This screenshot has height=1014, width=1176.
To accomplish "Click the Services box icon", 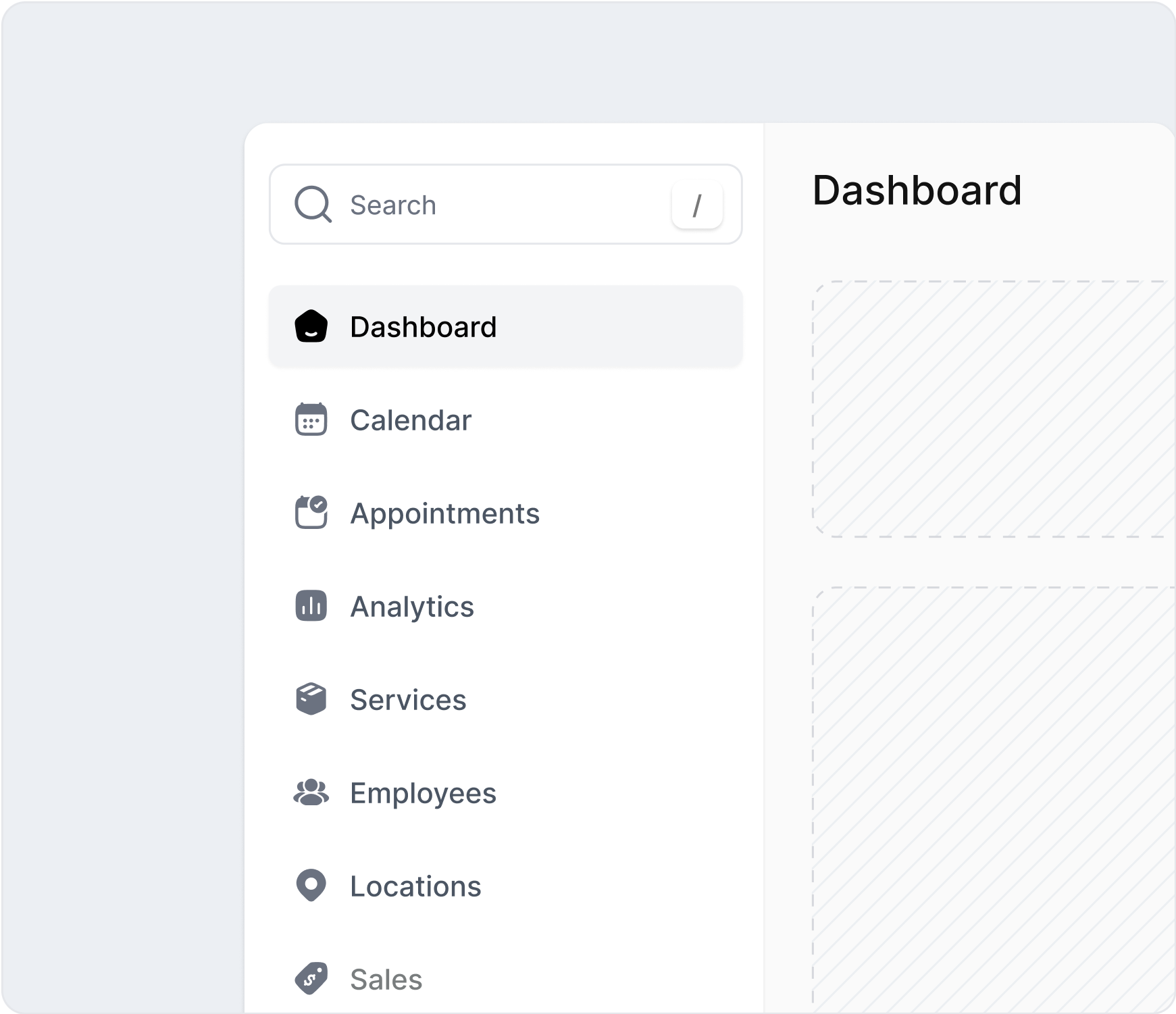I will (311, 699).
